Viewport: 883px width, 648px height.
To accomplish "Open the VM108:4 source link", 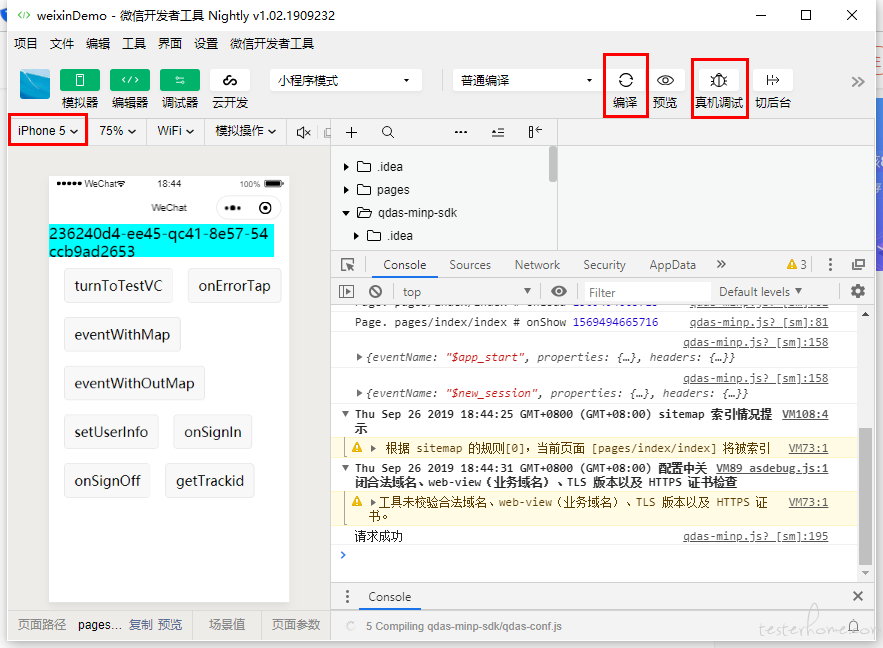I will click(x=805, y=414).
